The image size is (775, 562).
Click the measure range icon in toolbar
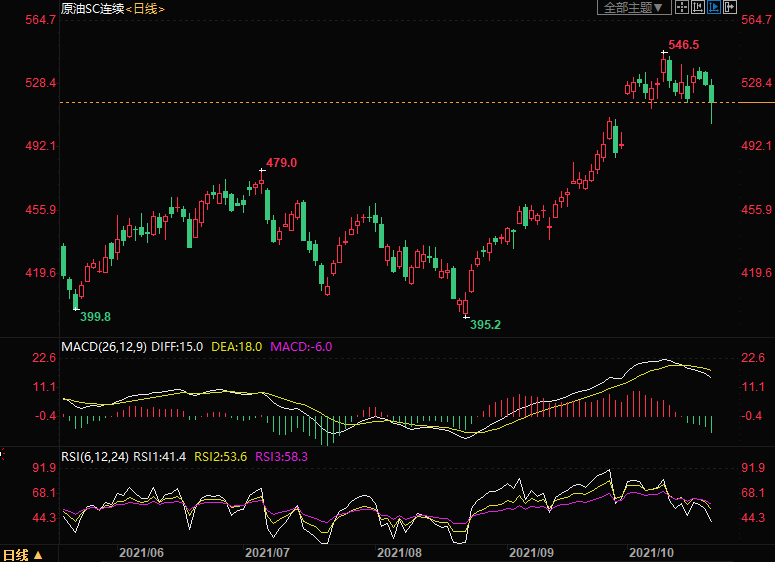tap(697, 8)
